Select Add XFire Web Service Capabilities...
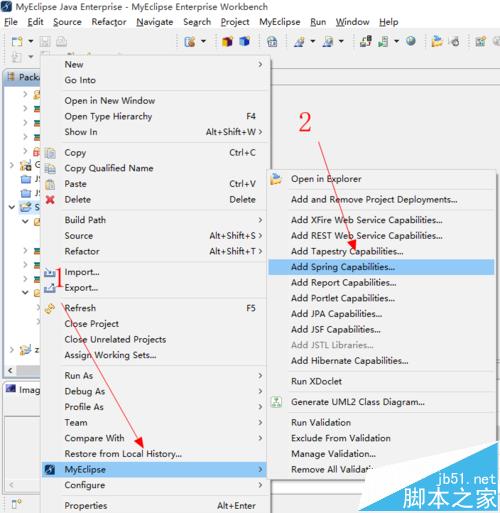This screenshot has height=513, width=500. click(381, 220)
